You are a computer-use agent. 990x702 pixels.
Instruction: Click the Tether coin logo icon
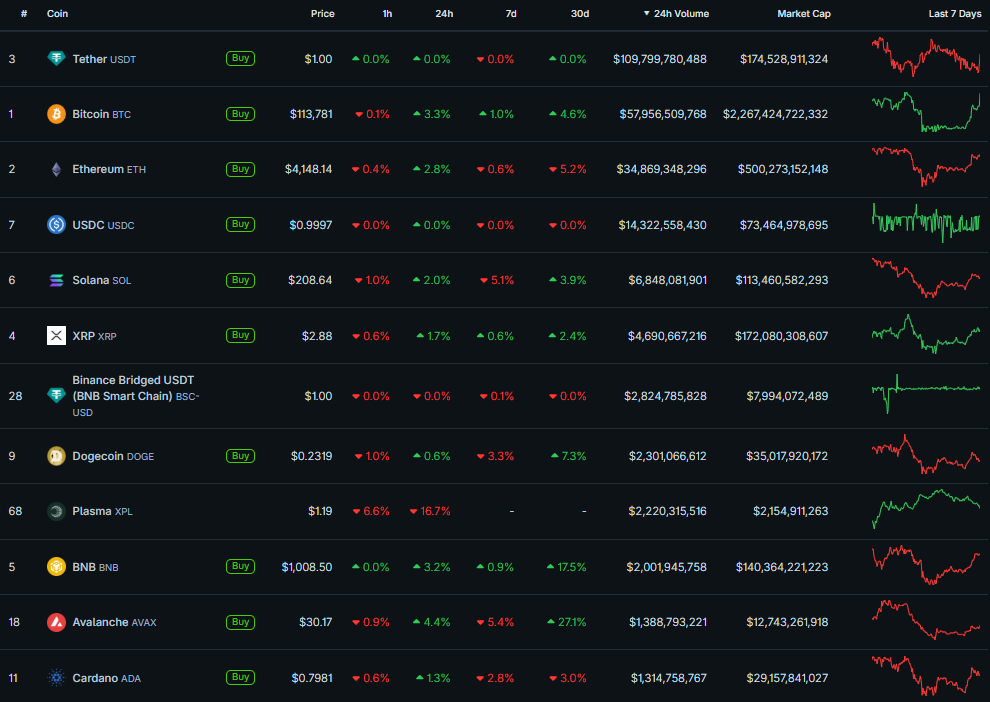click(56, 59)
